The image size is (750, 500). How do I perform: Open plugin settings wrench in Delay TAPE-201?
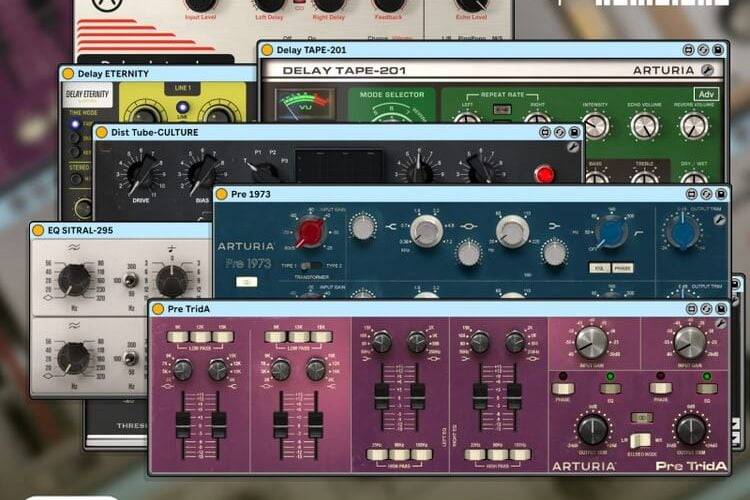[x=707, y=70]
